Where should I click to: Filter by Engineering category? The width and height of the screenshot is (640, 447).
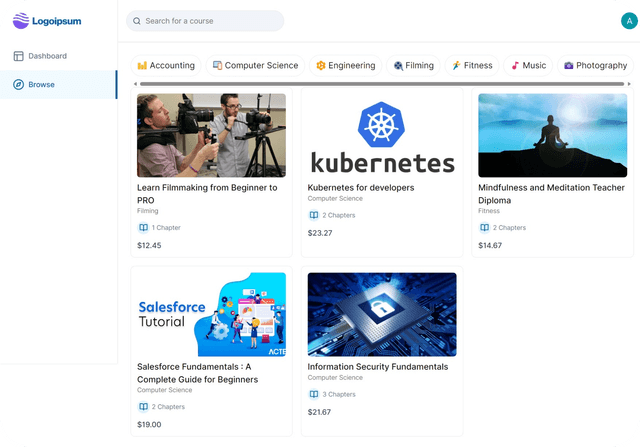click(x=345, y=65)
